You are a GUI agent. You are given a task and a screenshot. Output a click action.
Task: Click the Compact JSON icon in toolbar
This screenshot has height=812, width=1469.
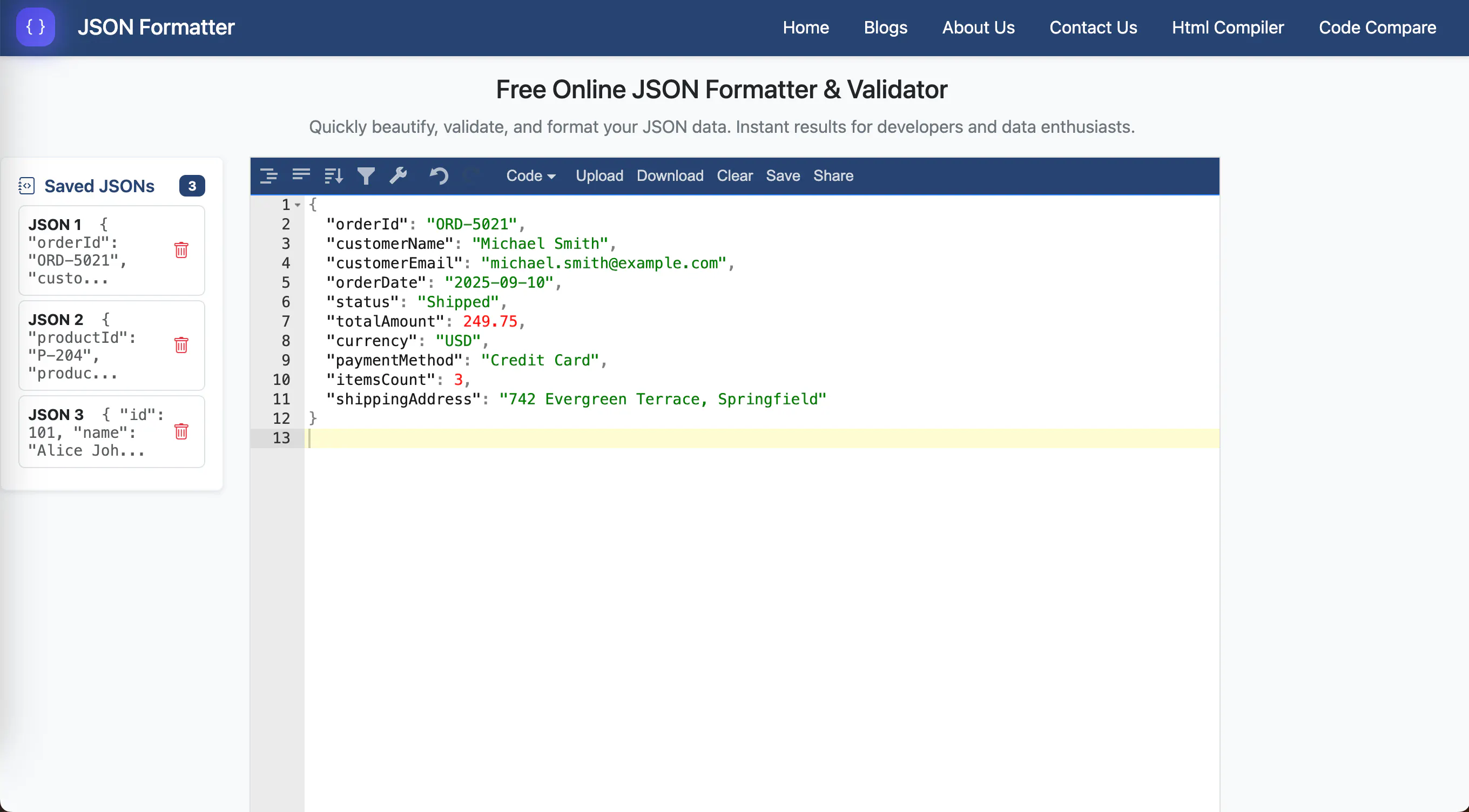tap(301, 175)
